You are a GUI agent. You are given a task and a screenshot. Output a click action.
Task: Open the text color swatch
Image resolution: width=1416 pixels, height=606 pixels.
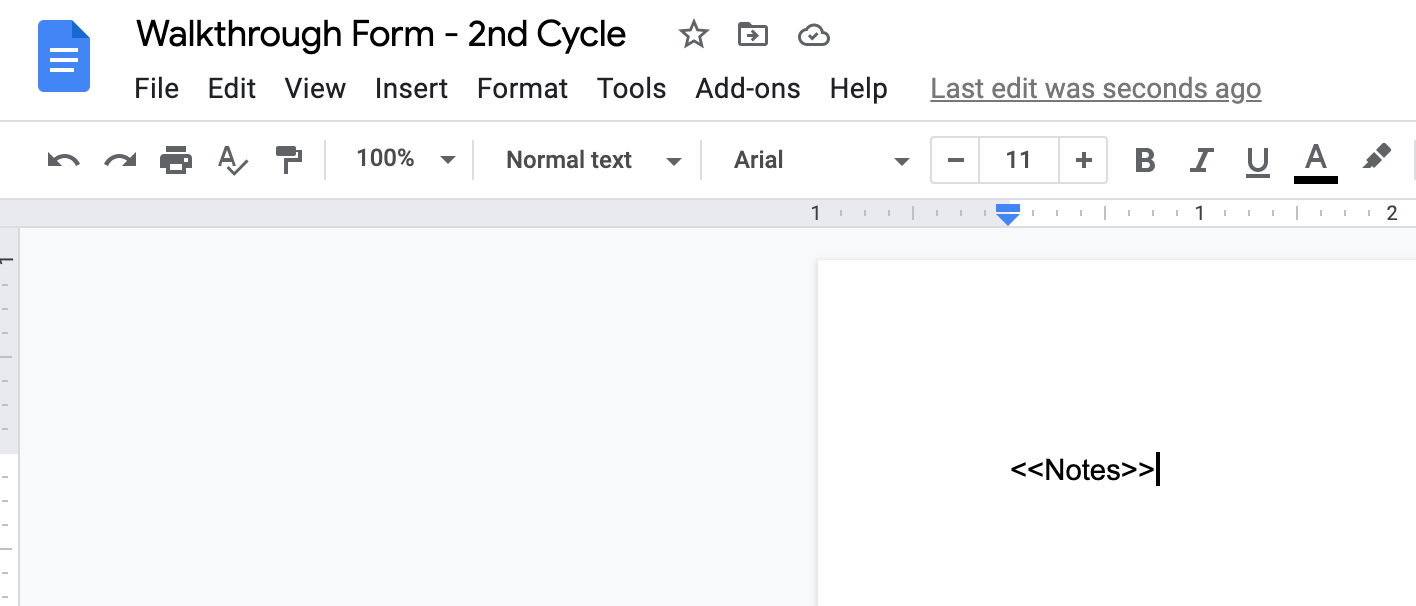[1316, 160]
